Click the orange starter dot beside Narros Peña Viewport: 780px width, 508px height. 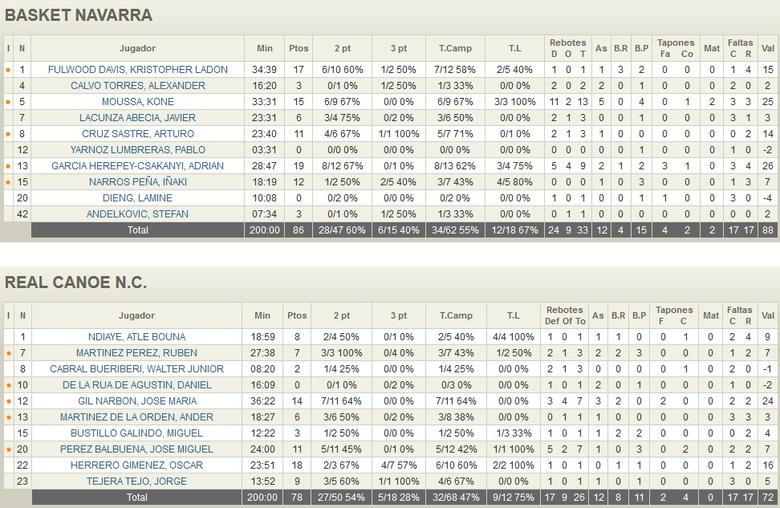click(8, 182)
